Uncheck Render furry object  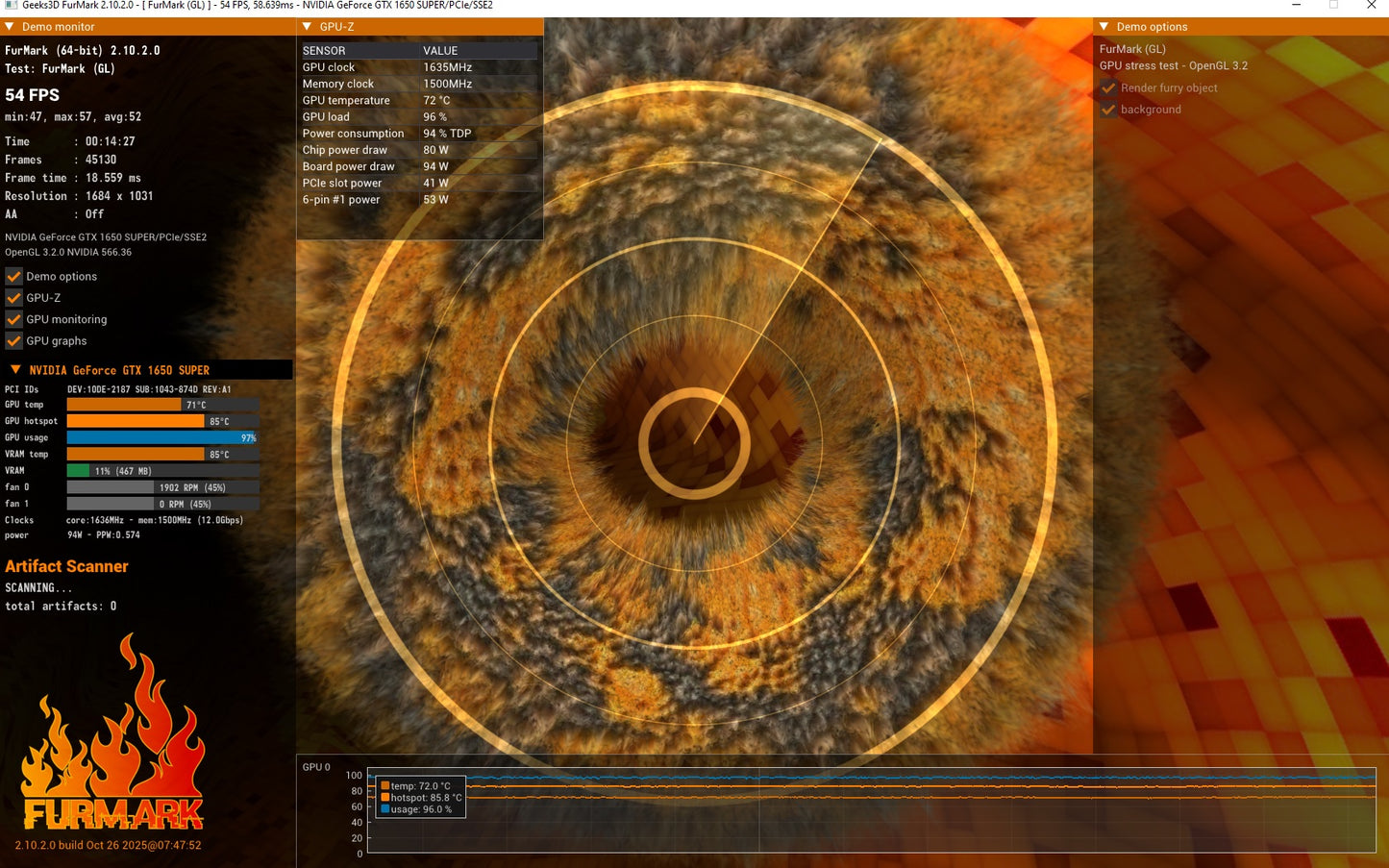coord(1108,87)
